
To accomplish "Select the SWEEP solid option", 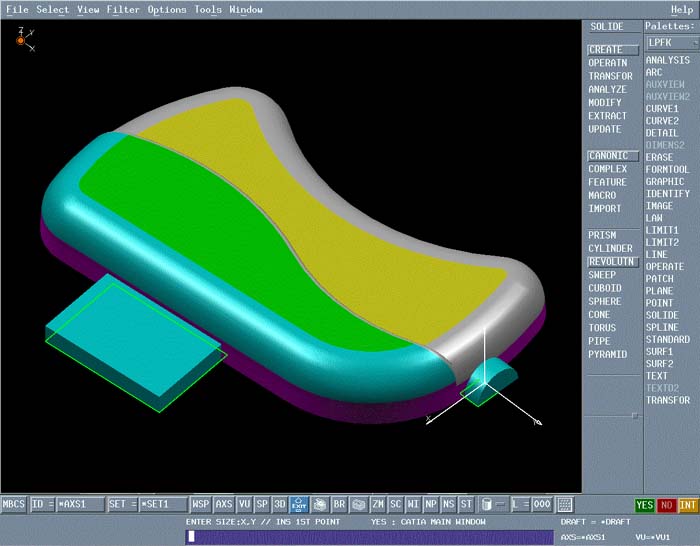I will point(603,275).
